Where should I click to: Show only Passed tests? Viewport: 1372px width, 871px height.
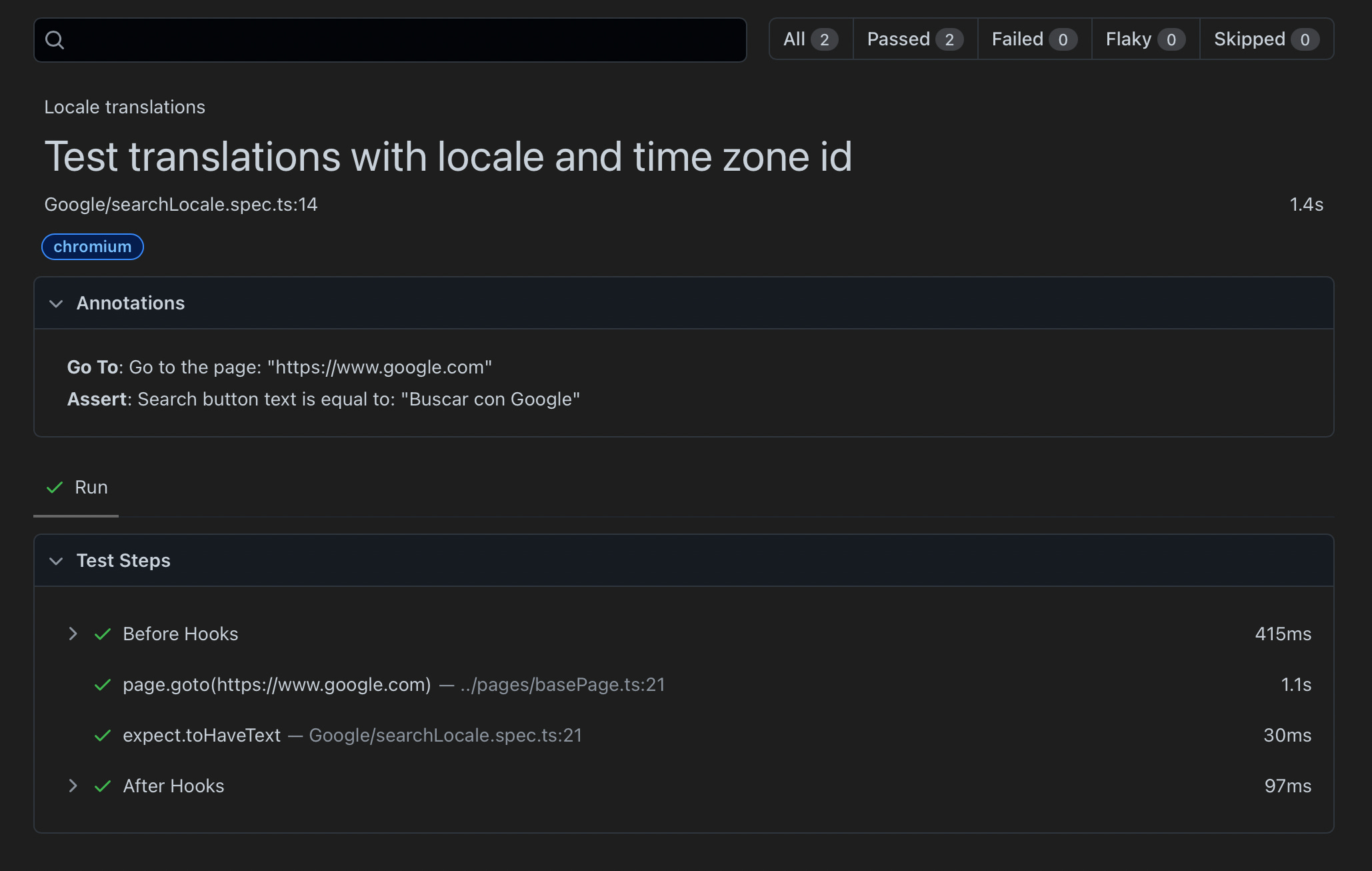click(914, 39)
